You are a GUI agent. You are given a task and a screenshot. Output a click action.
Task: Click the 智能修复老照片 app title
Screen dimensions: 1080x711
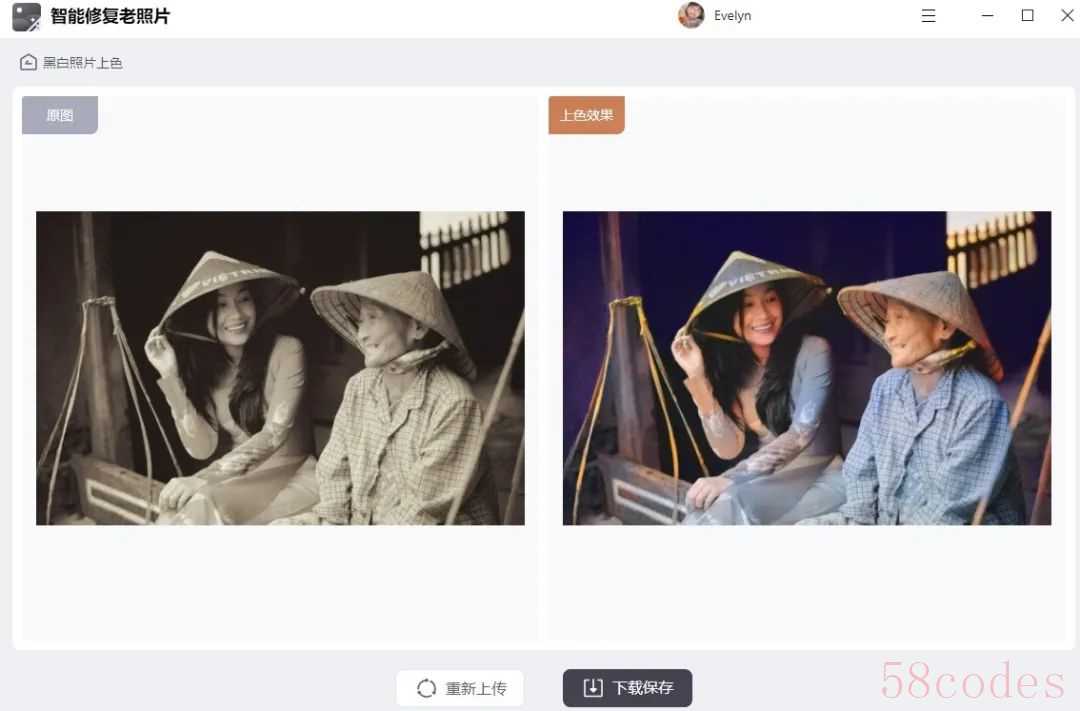pyautogui.click(x=110, y=17)
